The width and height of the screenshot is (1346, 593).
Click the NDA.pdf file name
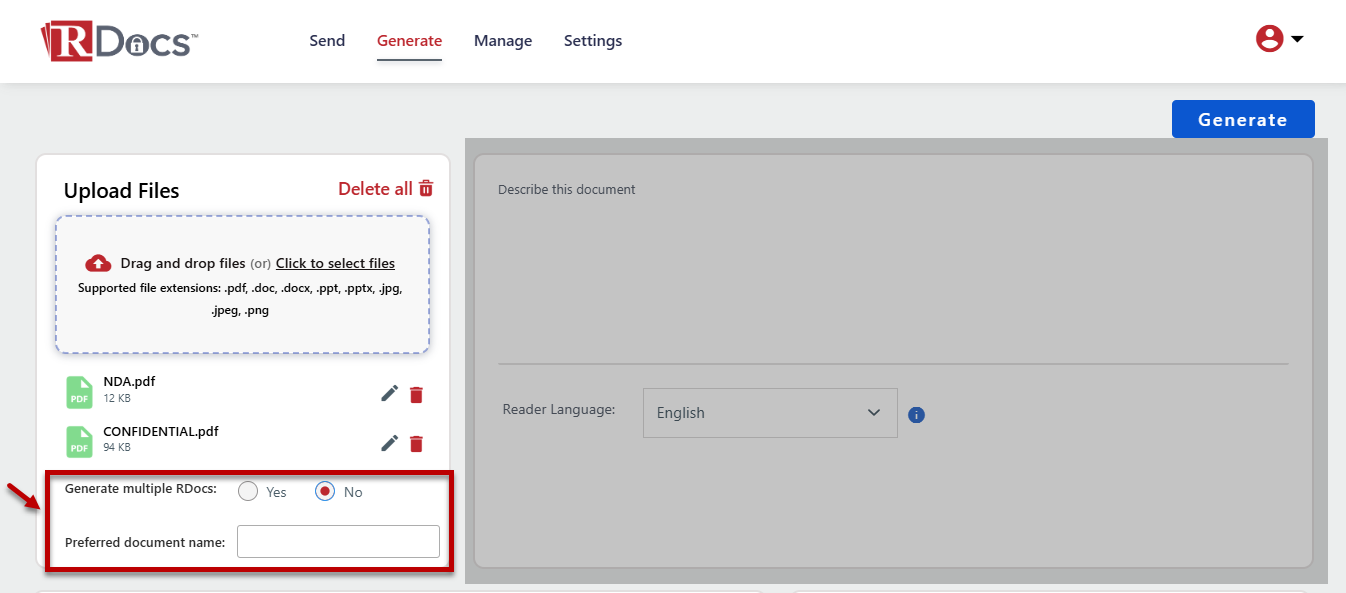[x=129, y=381]
